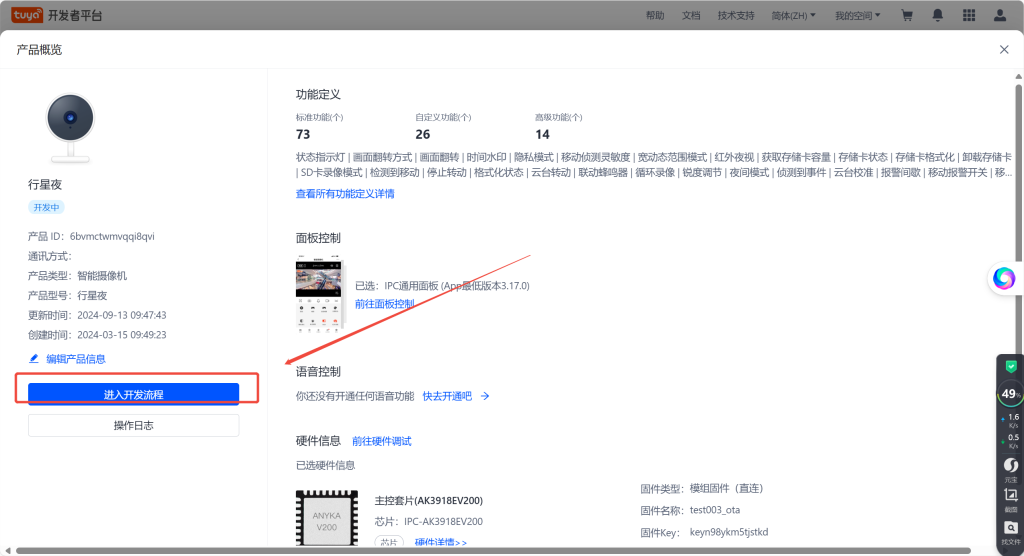
Task: Expand the 我的空间 dropdown
Action: [857, 16]
